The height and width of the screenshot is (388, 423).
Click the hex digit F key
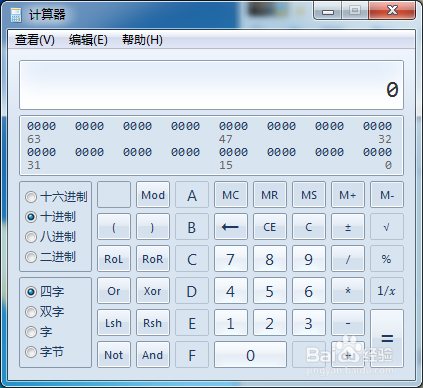(192, 355)
